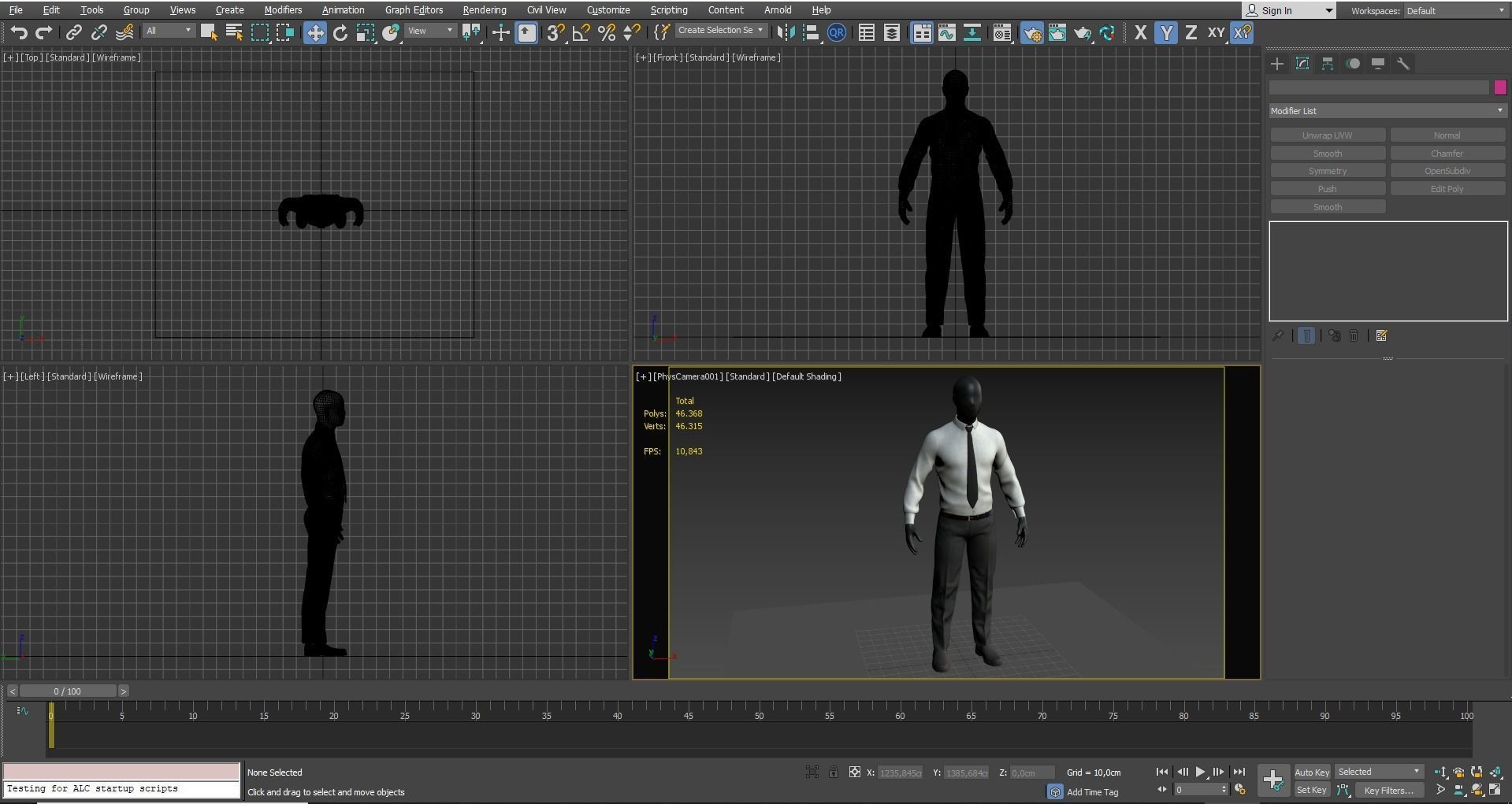Open the Select by Name dialog

click(234, 32)
